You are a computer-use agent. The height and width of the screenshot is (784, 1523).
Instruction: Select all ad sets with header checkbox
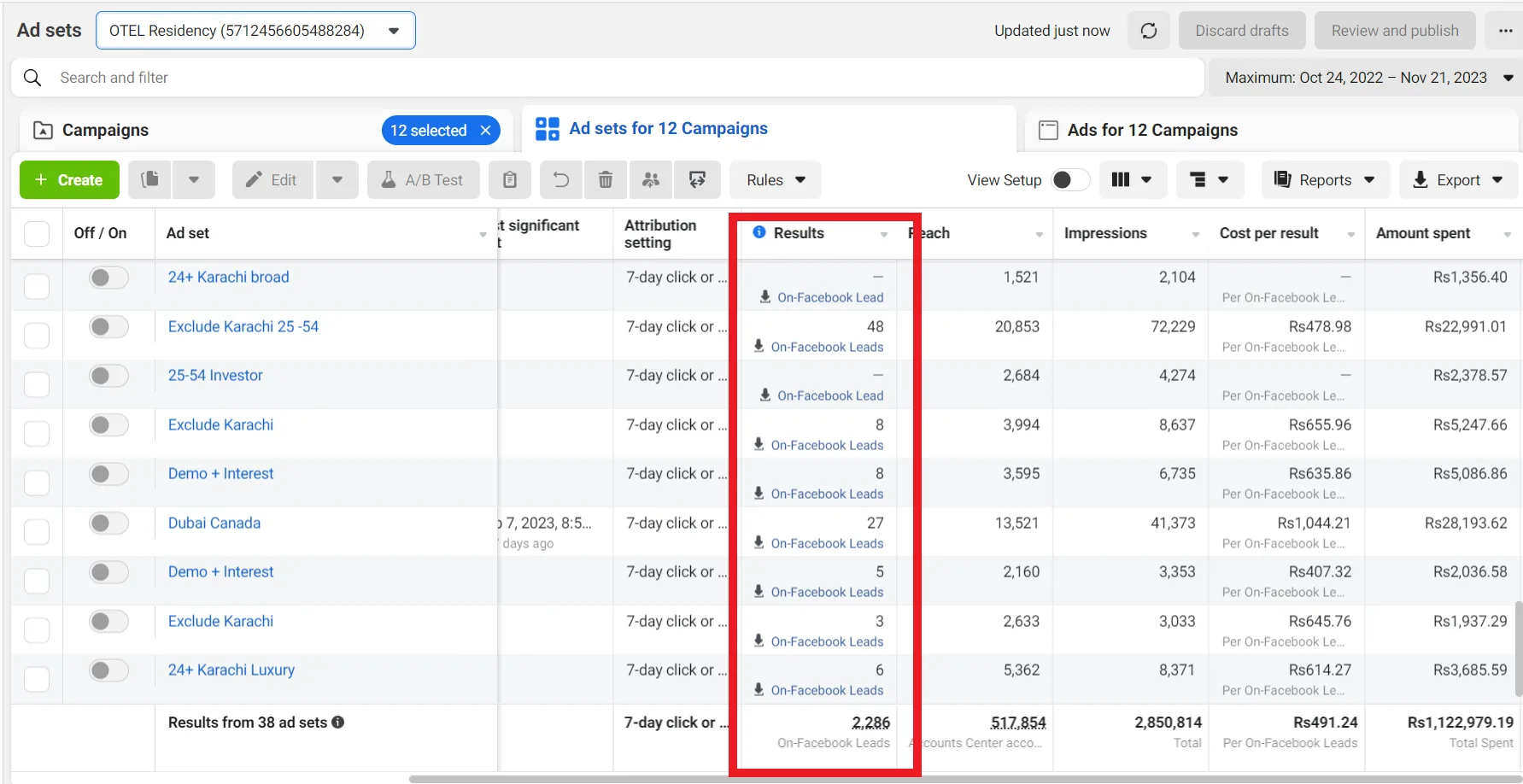[x=37, y=233]
